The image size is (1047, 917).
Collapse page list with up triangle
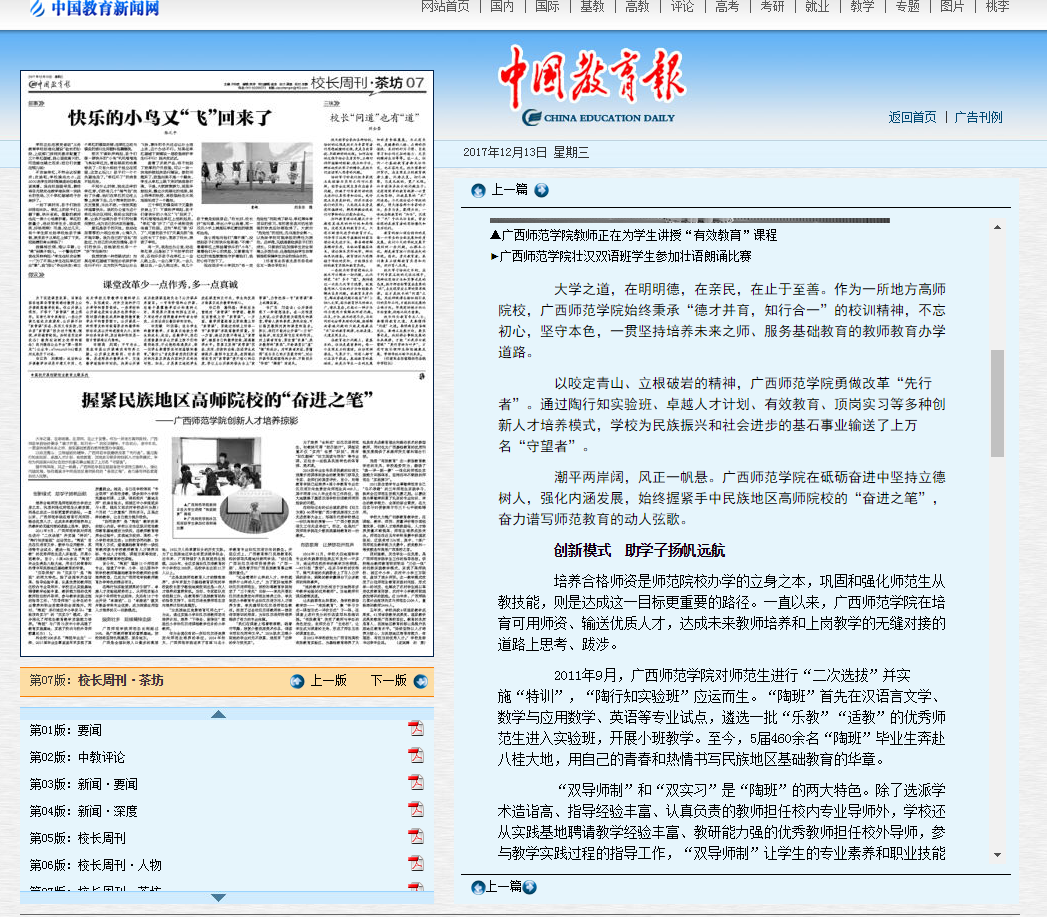(x=218, y=714)
